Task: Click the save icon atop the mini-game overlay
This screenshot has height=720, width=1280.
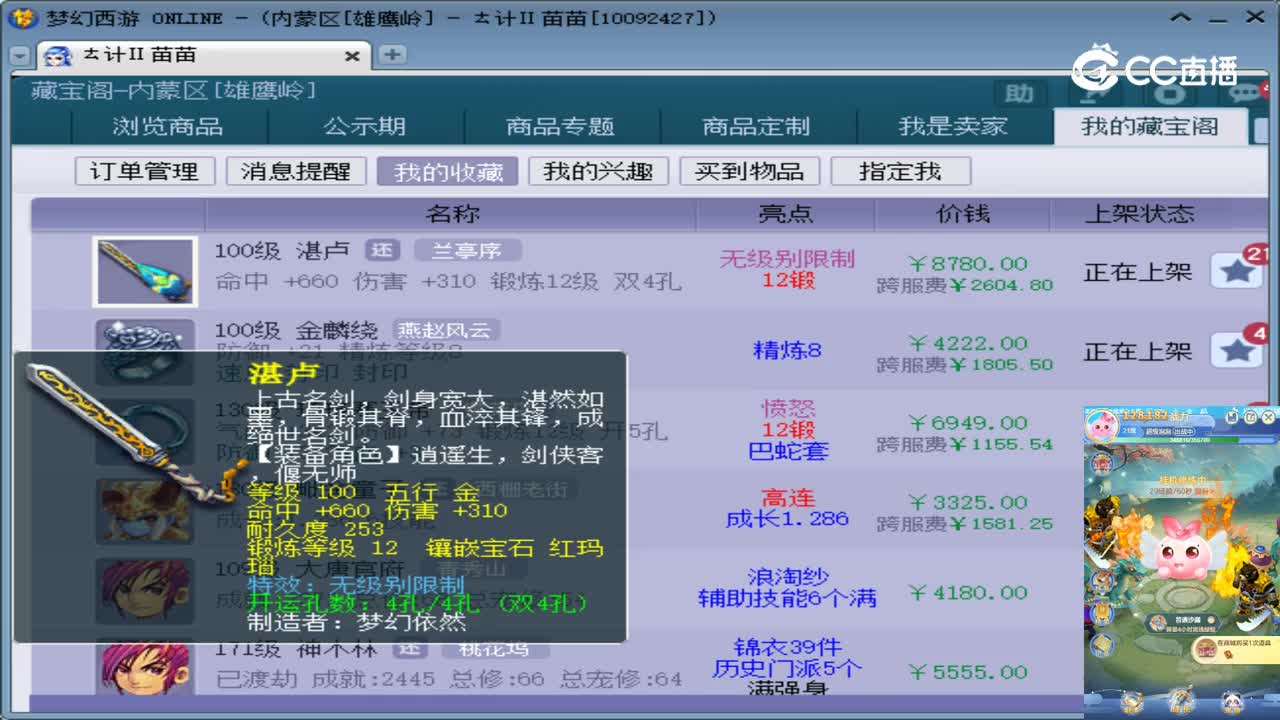Action: click(1232, 415)
